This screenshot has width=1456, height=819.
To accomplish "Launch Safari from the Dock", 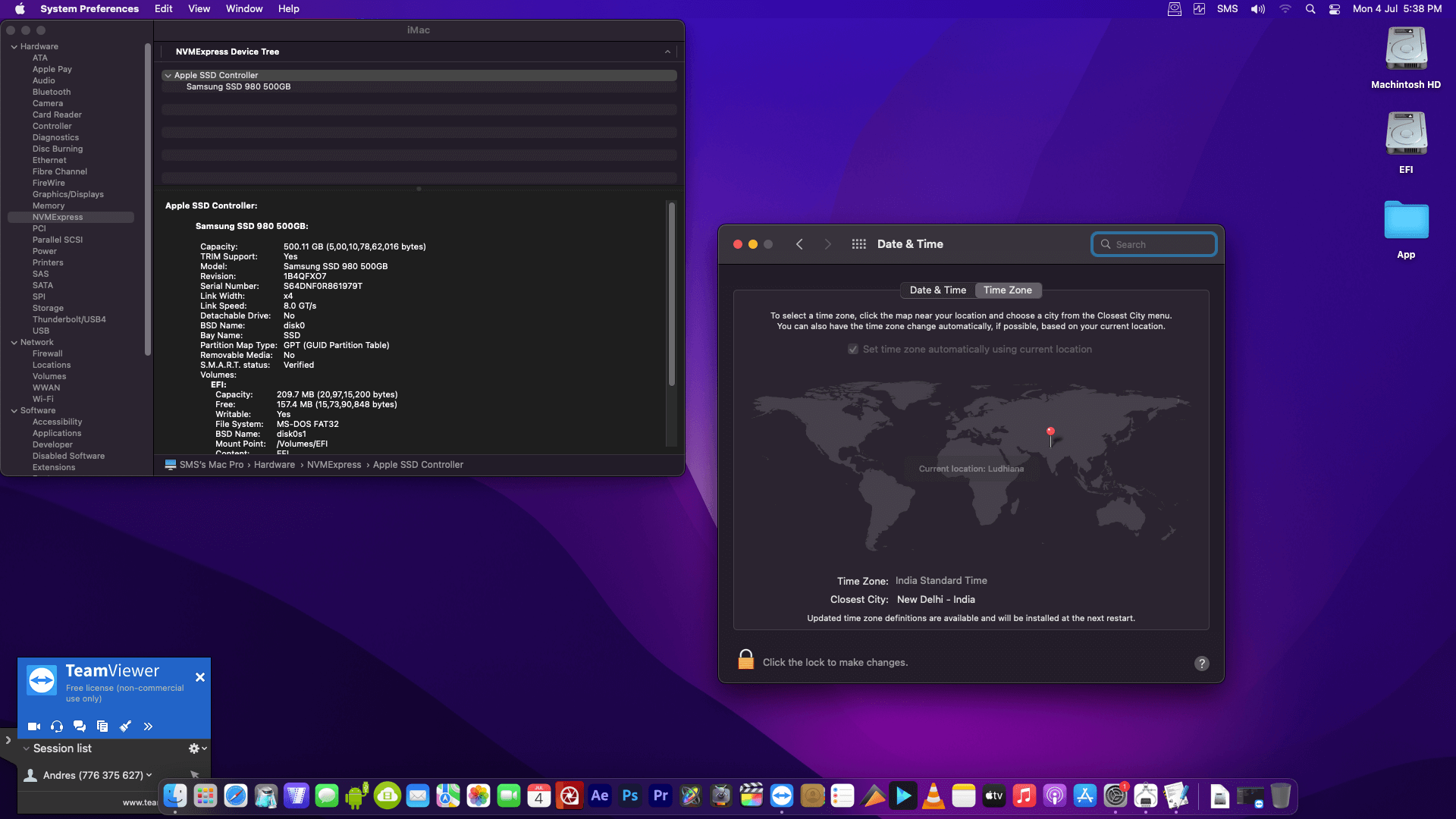I will click(x=236, y=795).
